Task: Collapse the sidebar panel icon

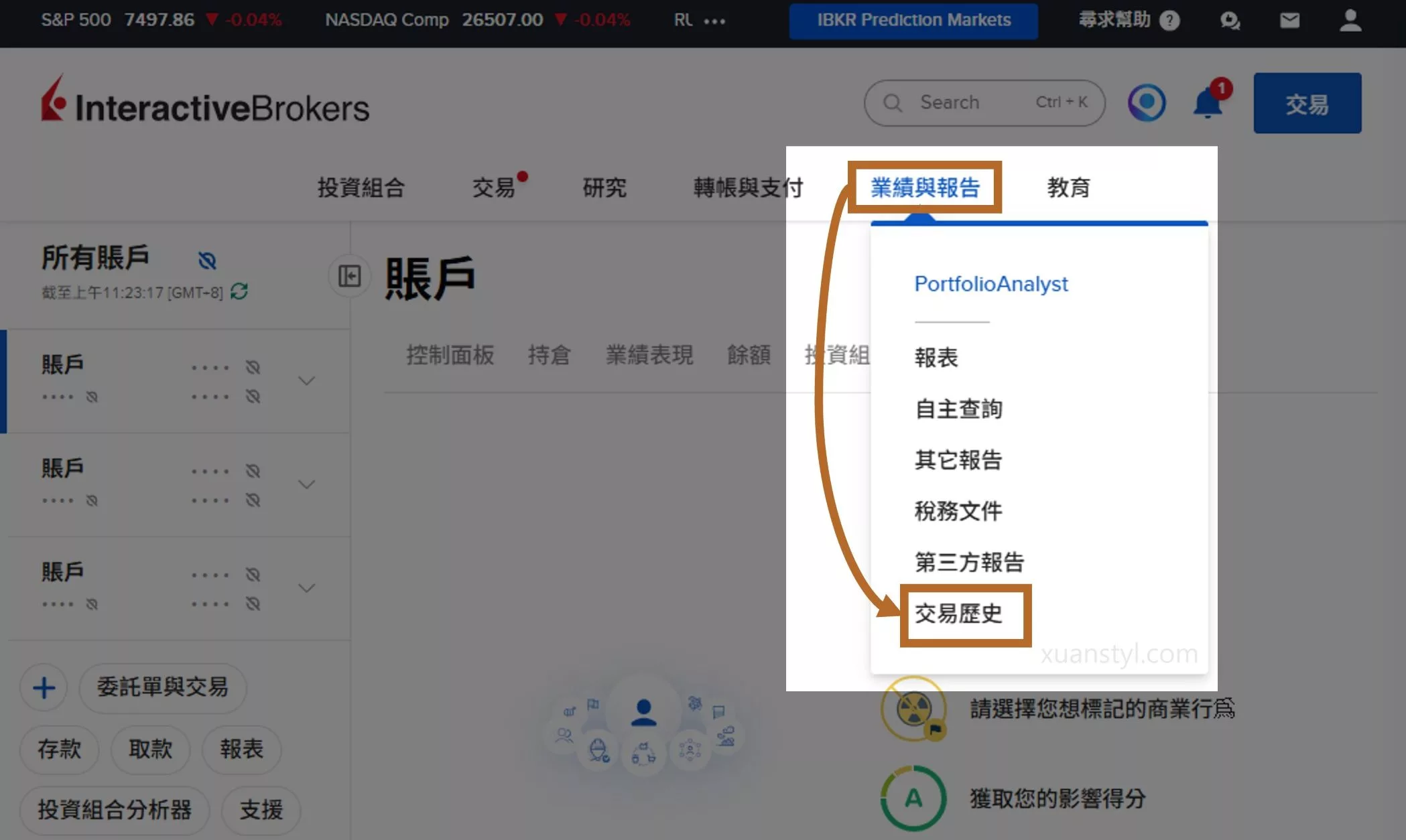Action: pos(349,276)
